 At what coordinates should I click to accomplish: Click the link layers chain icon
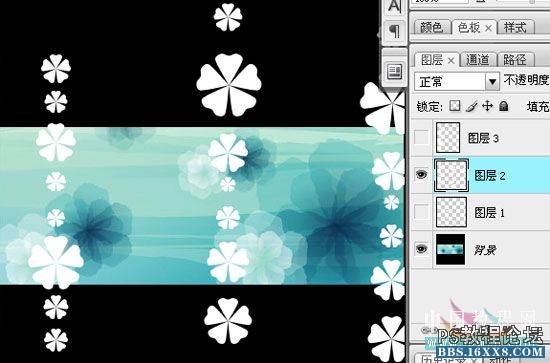coord(425,329)
